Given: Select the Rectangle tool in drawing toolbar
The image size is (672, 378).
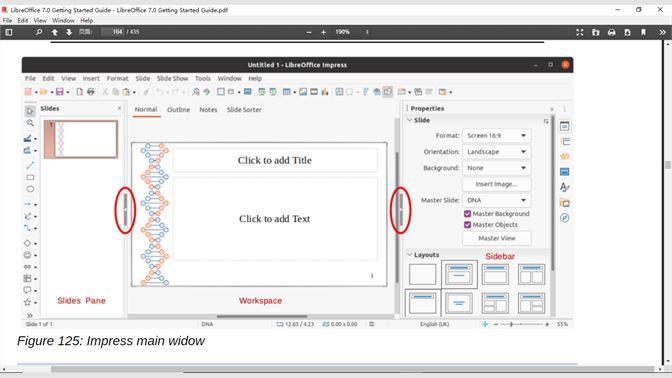Looking at the screenshot, I should pyautogui.click(x=30, y=177).
